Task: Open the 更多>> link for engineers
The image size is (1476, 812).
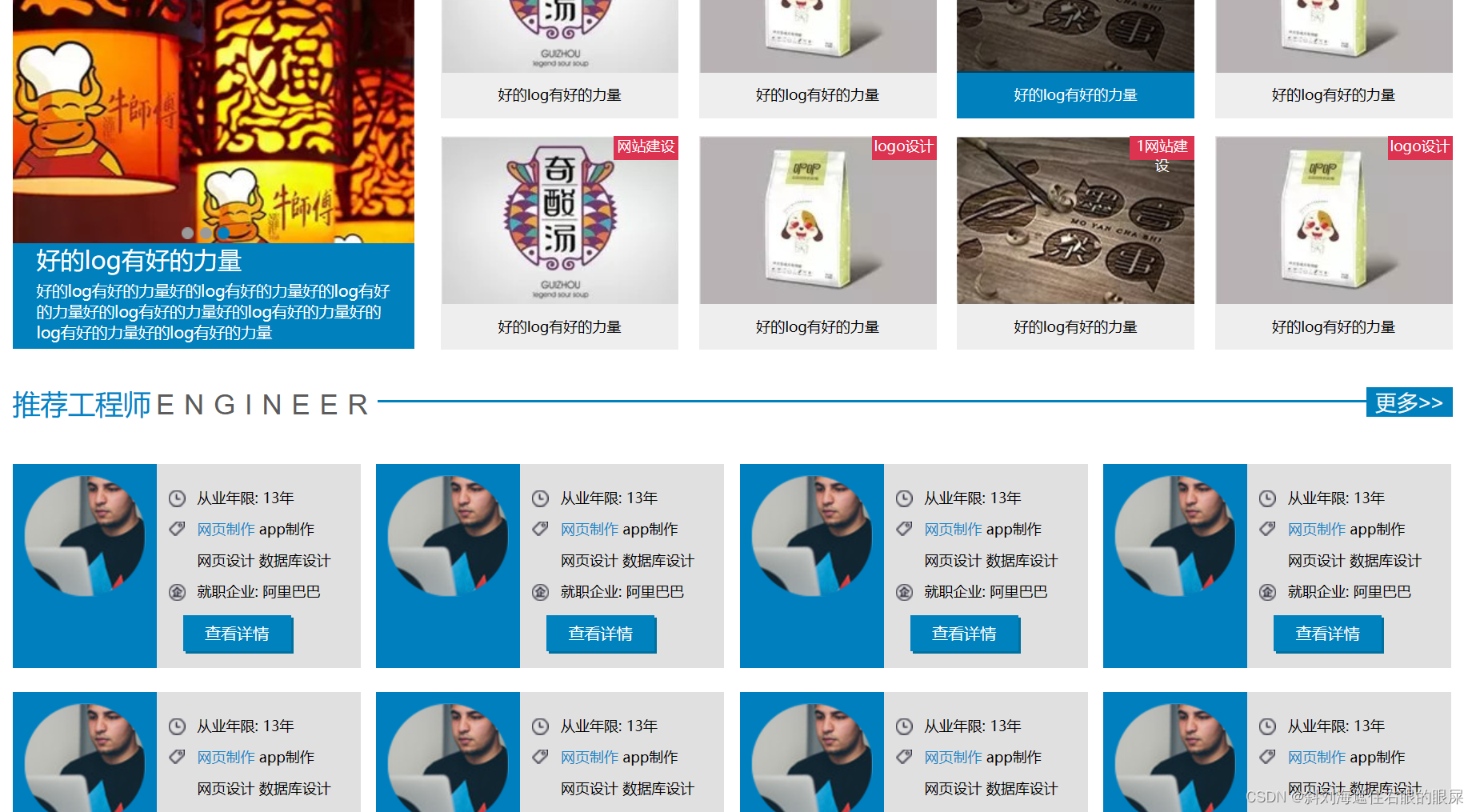Action: tap(1409, 402)
